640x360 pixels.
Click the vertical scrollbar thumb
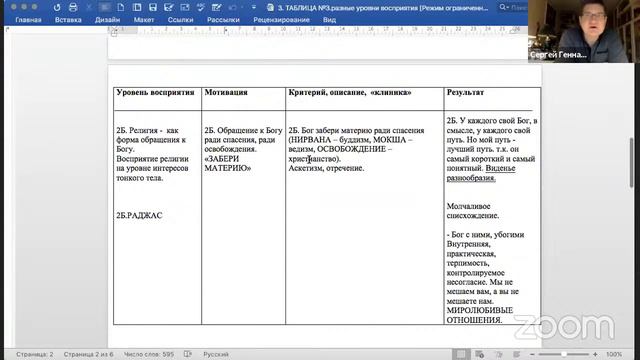pos(631,162)
